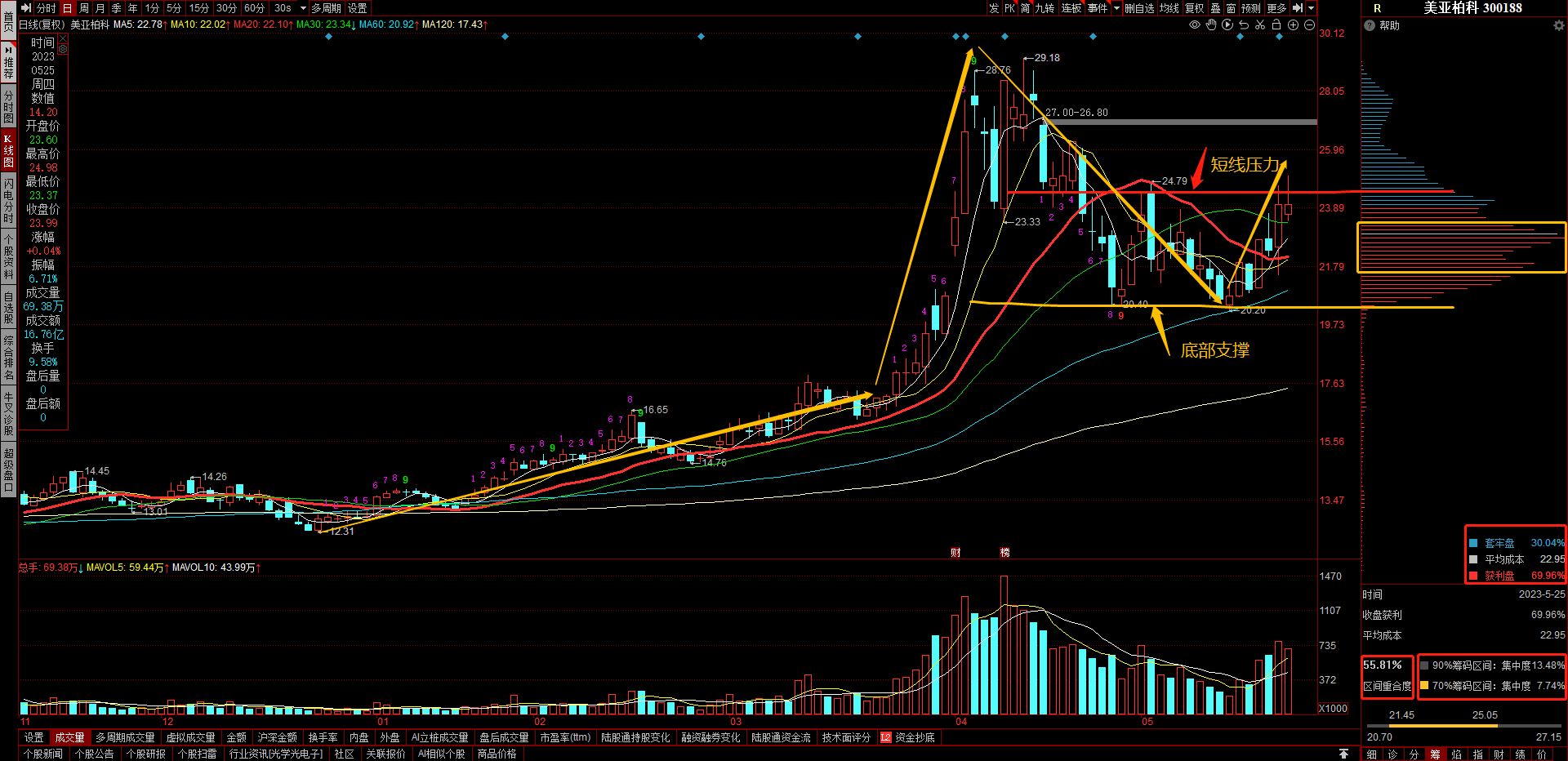
Task: Undo last drawing with the undo arrow
Action: point(1244,25)
